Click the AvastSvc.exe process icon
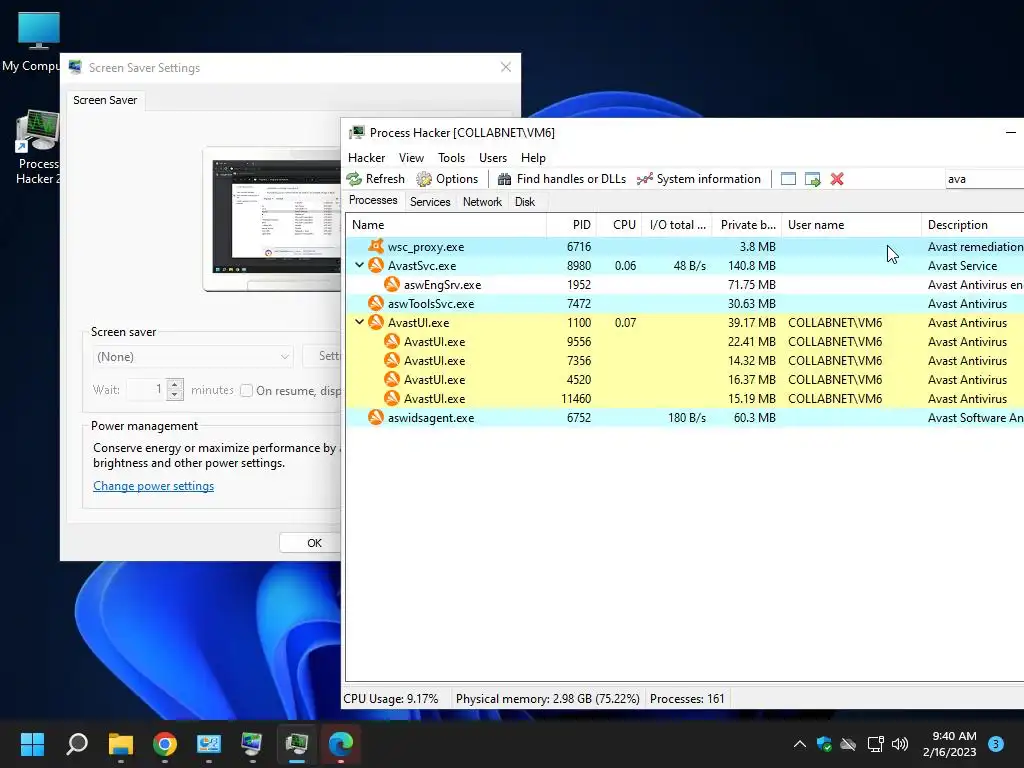The width and height of the screenshot is (1024, 768). click(x=376, y=265)
